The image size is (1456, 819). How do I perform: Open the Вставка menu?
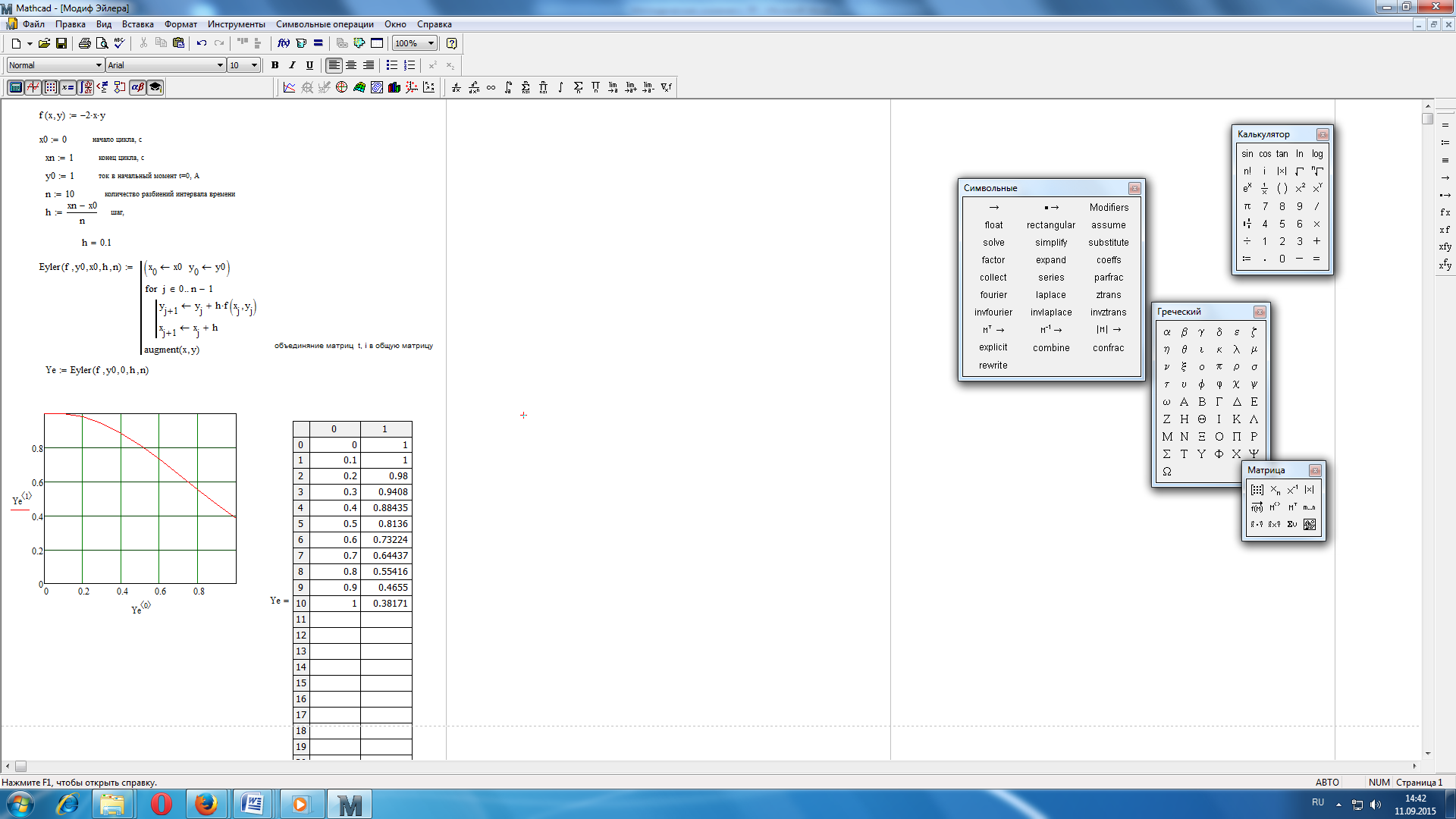pos(138,24)
